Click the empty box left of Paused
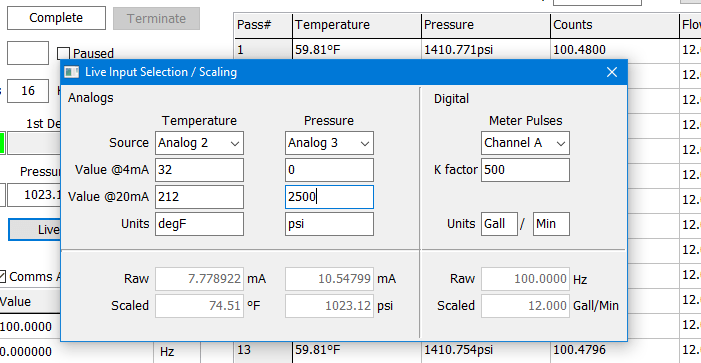This screenshot has height=363, width=701. point(28,53)
